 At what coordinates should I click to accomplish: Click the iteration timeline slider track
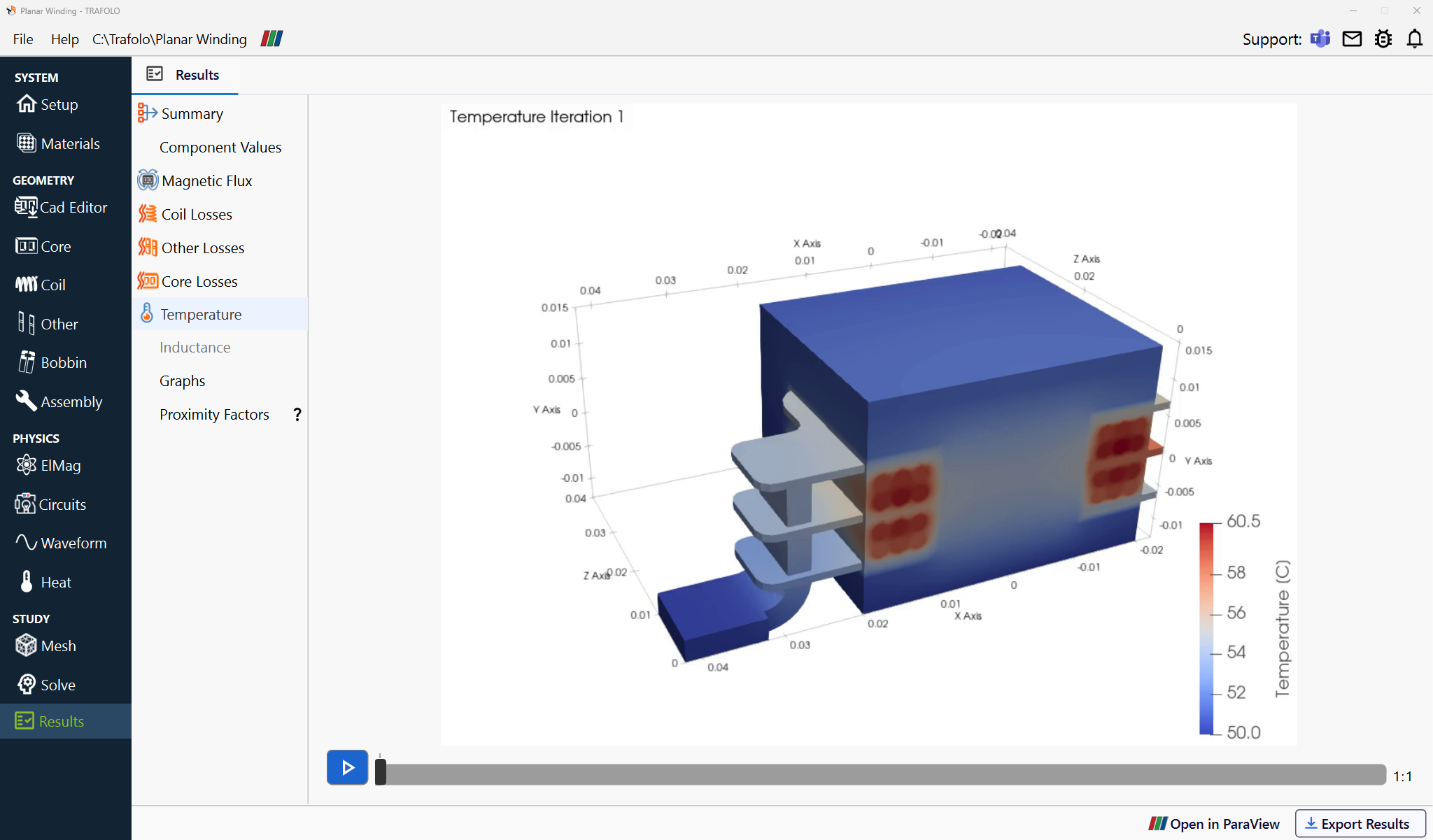(x=882, y=774)
